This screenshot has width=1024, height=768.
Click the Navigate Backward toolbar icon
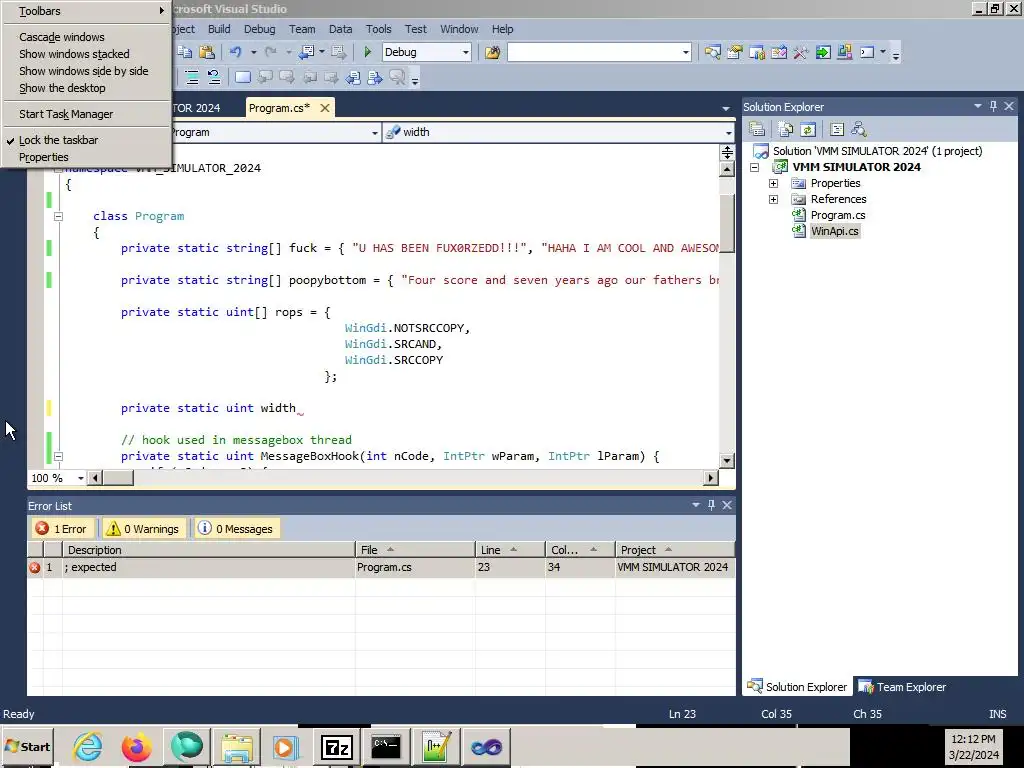point(306,52)
